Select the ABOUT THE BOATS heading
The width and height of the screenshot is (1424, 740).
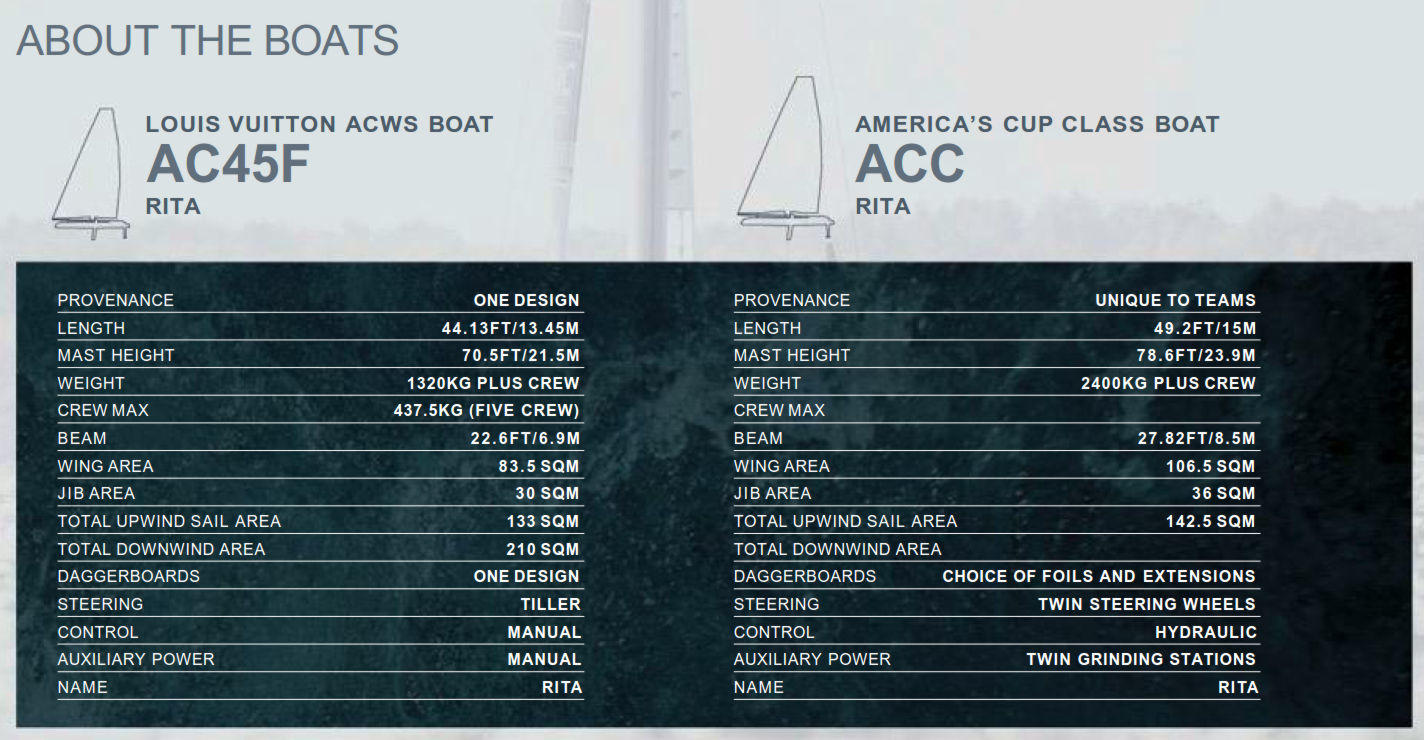coord(208,40)
